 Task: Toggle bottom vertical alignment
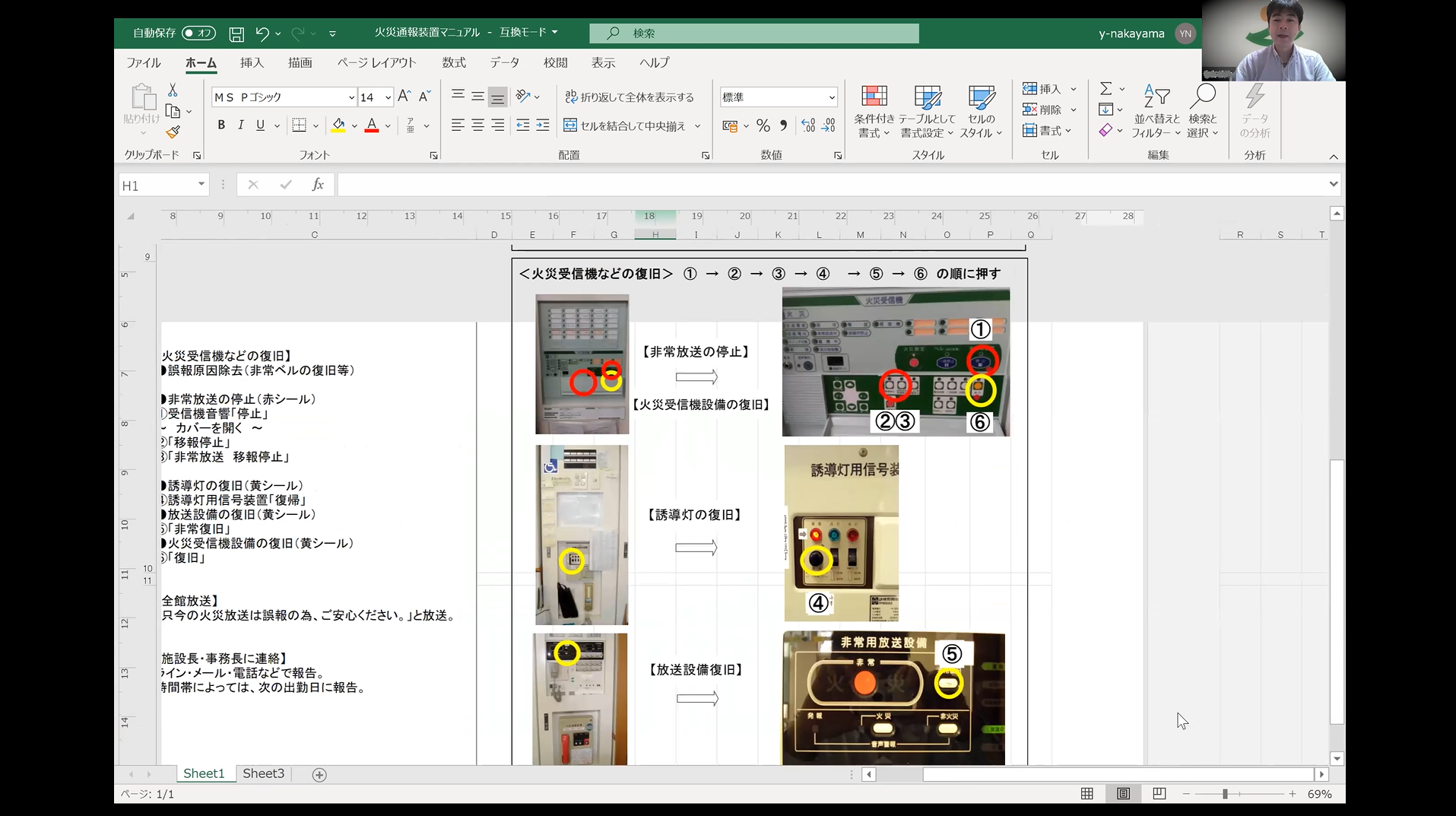pyautogui.click(x=497, y=97)
